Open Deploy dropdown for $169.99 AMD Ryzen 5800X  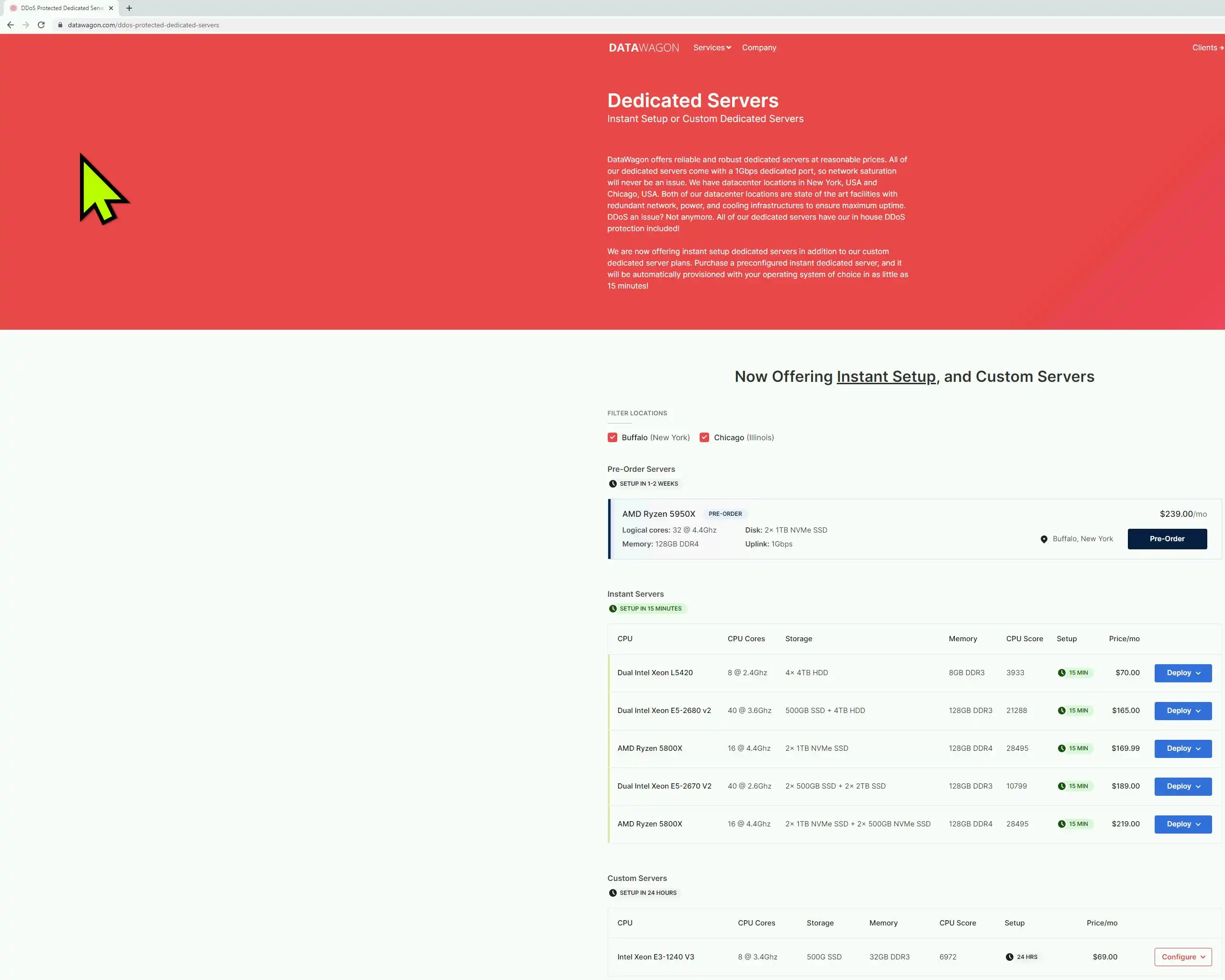1182,748
